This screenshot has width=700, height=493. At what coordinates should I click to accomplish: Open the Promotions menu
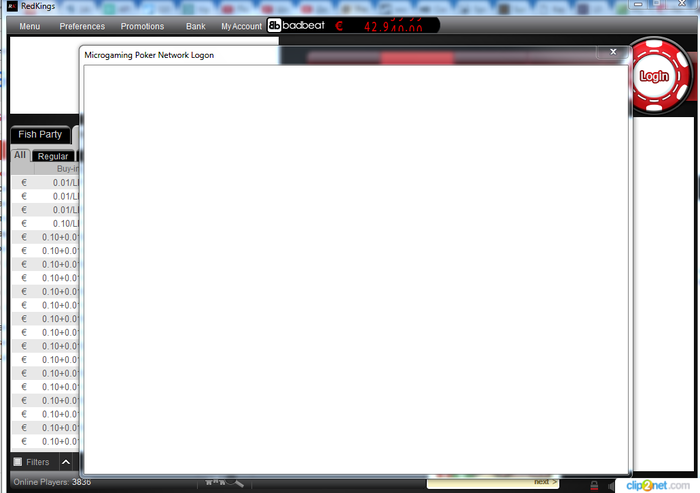[142, 26]
